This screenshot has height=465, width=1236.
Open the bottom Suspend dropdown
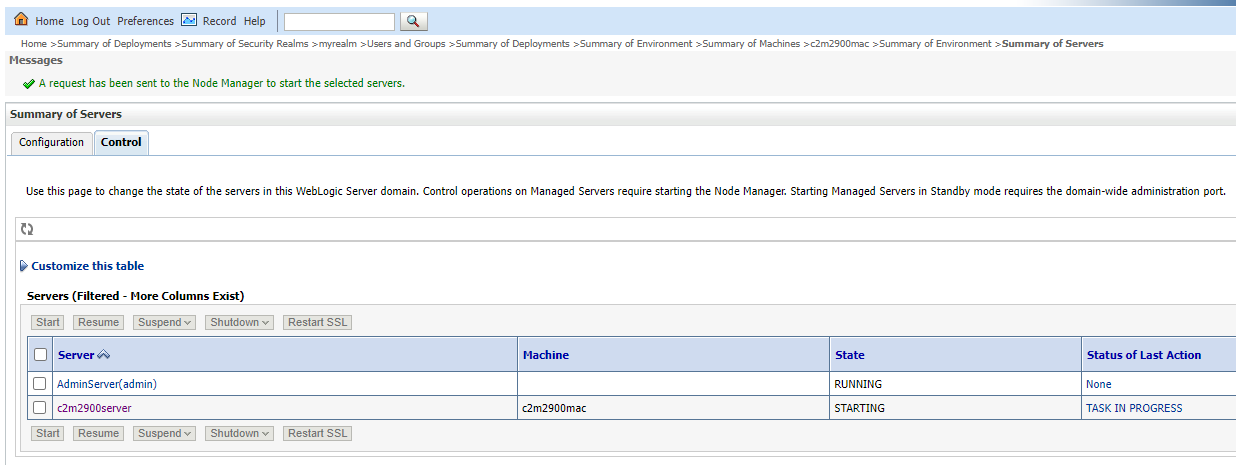coord(164,433)
